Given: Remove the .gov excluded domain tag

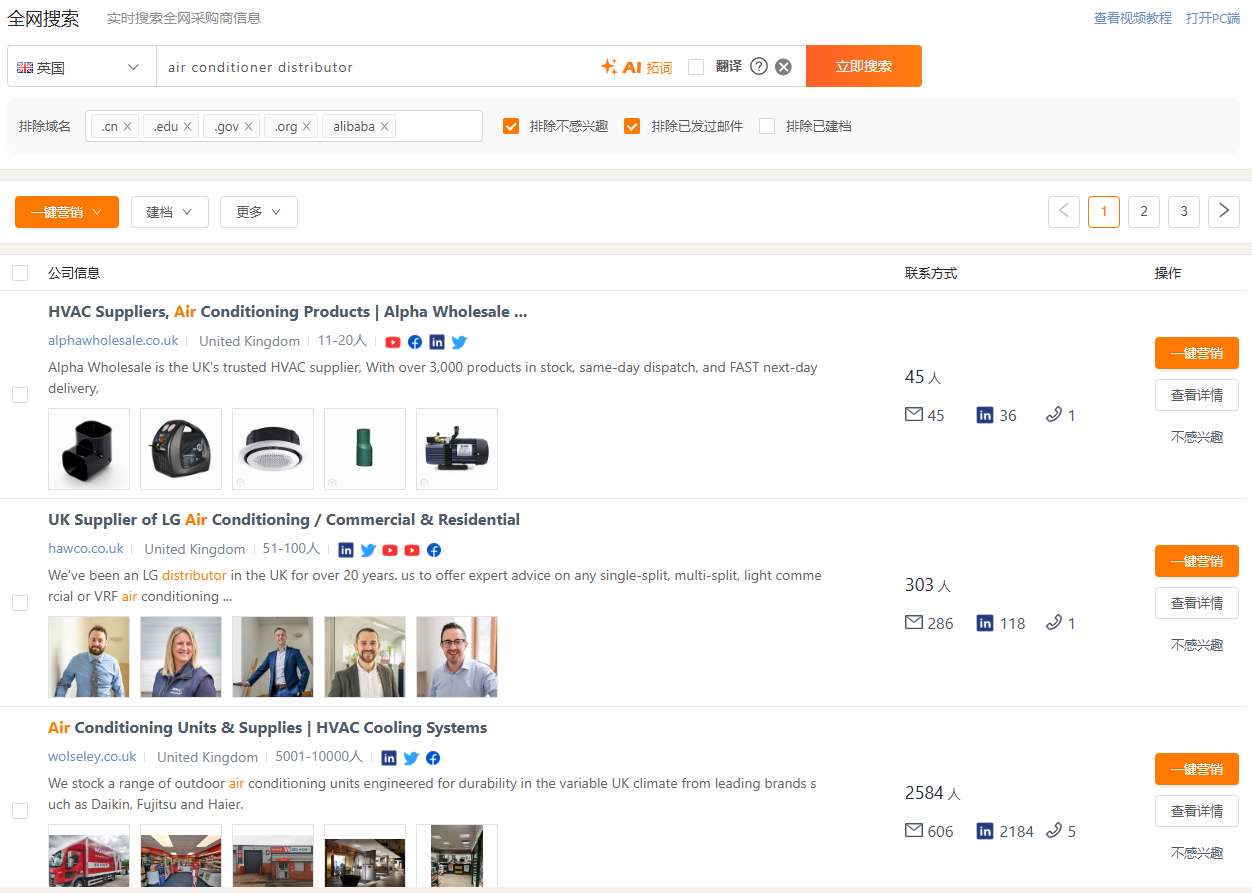Looking at the screenshot, I should point(248,126).
